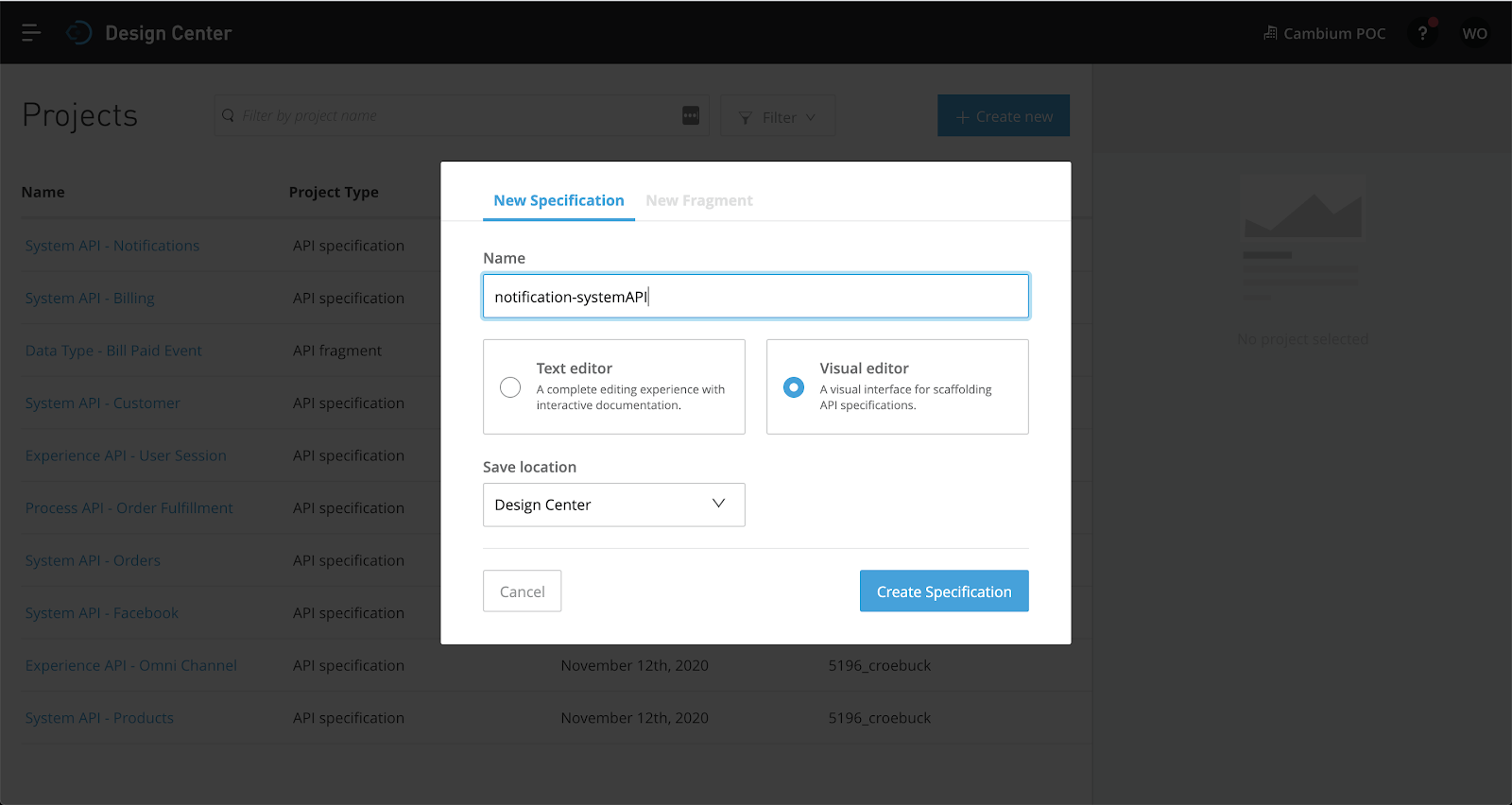Open Experience API - Omni Channel project
This screenshot has height=805, width=1512.
tap(131, 665)
